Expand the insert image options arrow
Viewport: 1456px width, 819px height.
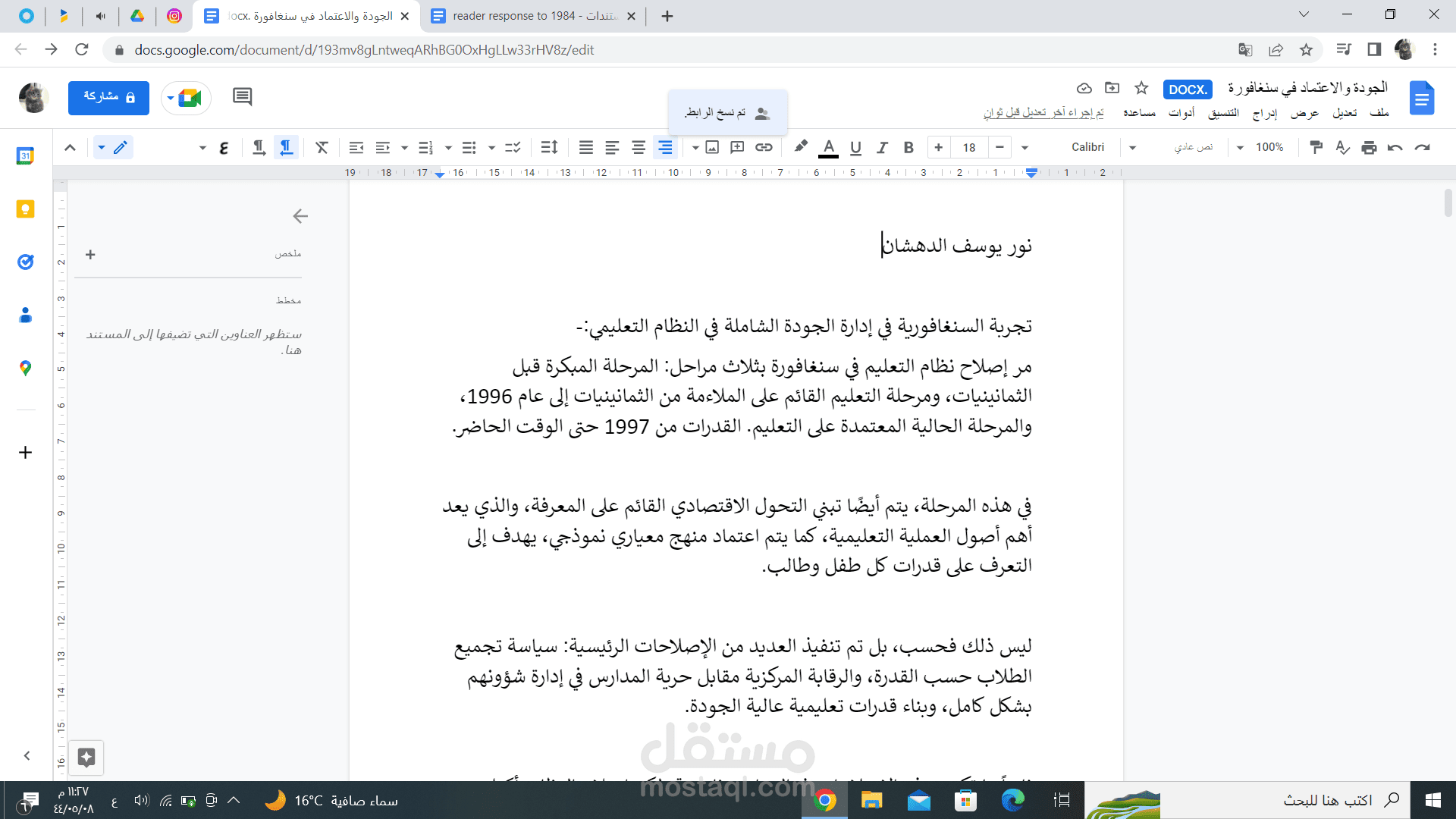[x=695, y=147]
